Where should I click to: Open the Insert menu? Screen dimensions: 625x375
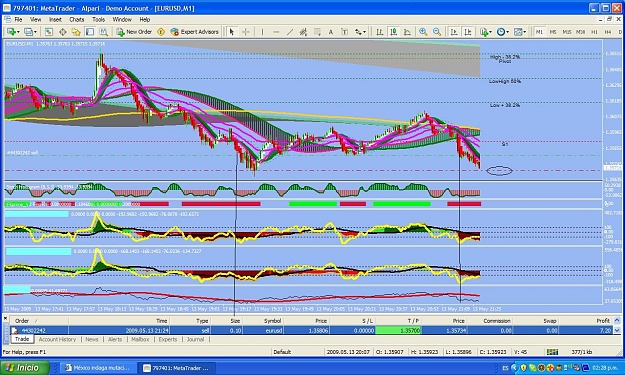(x=55, y=20)
